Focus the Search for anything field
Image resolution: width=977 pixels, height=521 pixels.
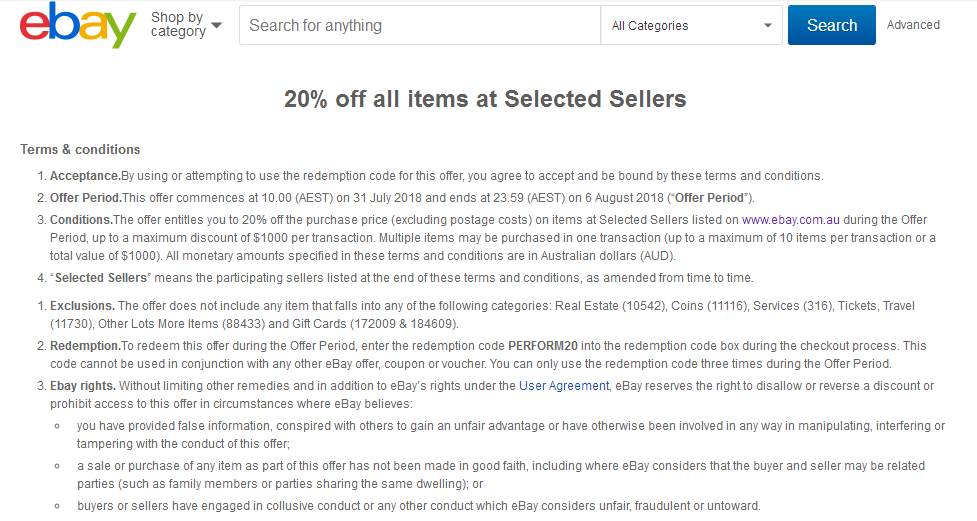click(x=419, y=25)
